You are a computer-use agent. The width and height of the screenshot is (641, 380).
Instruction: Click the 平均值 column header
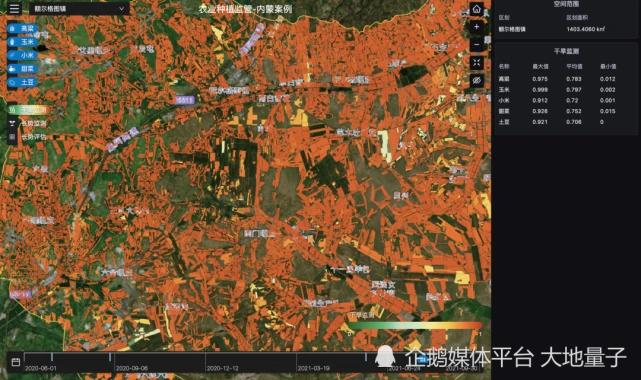tap(574, 66)
